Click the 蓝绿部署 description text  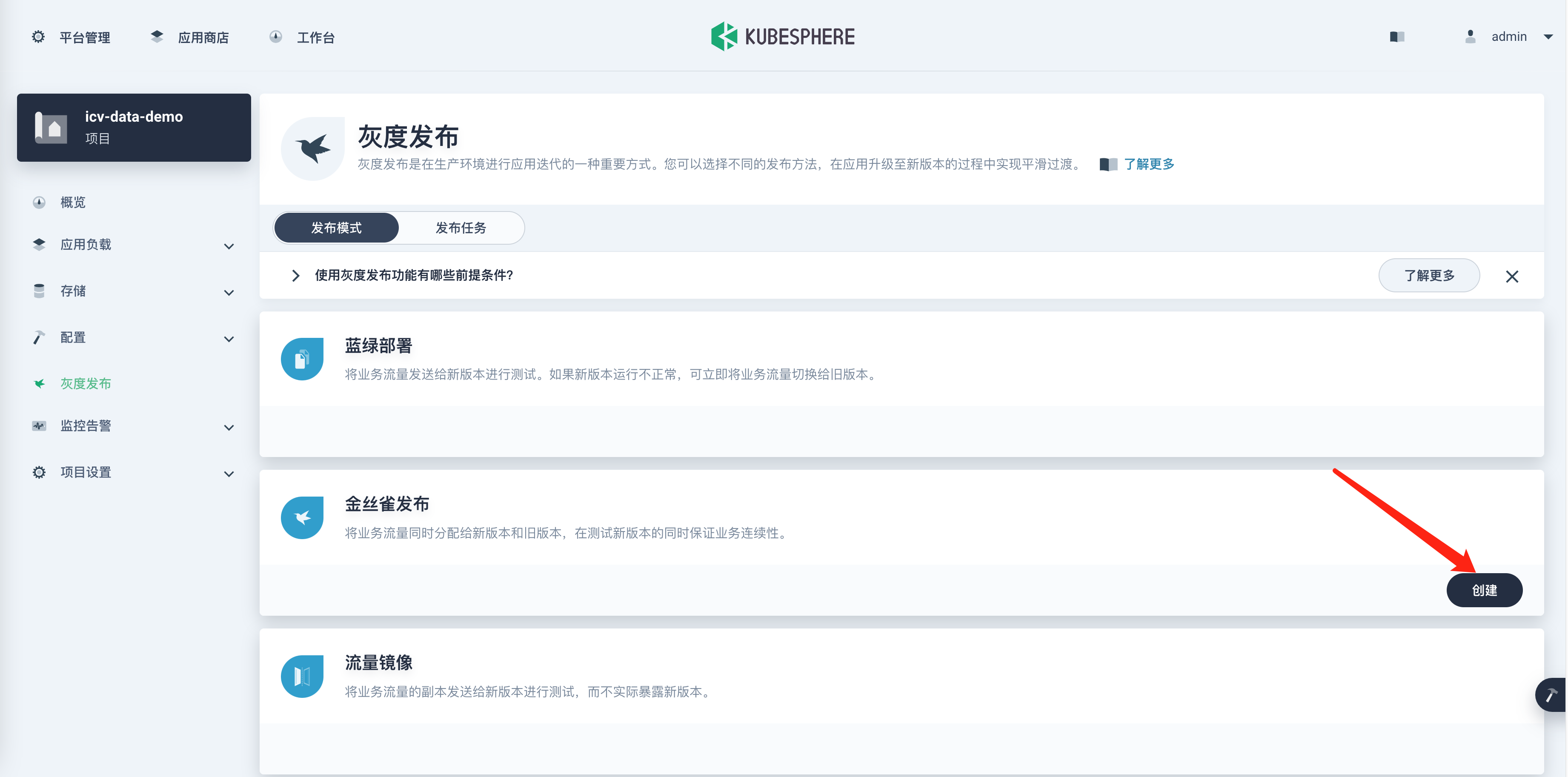[x=612, y=374]
